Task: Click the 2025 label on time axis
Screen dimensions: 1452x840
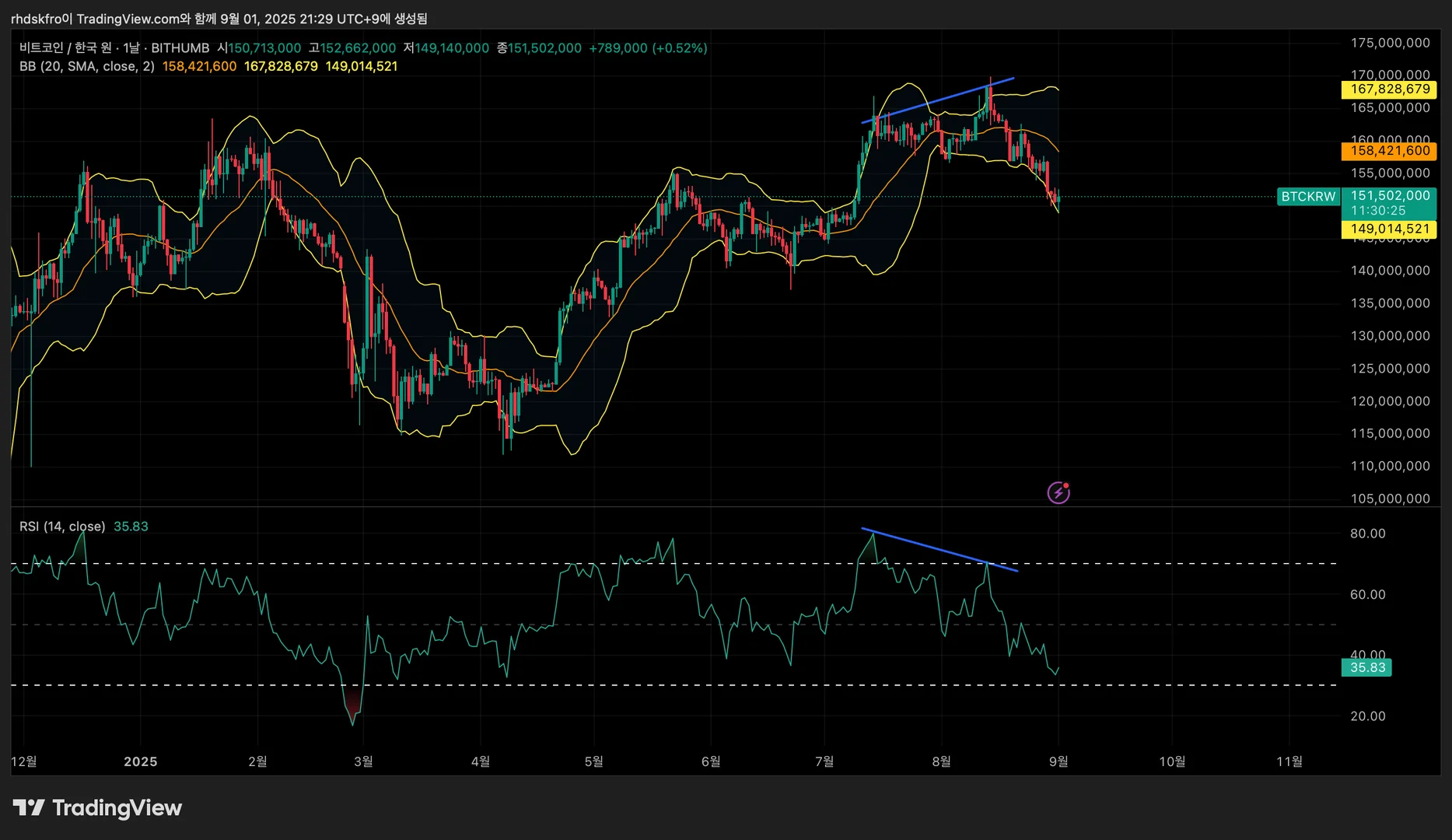Action: pos(141,762)
